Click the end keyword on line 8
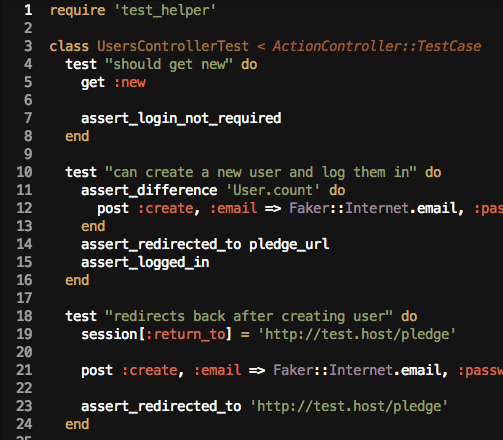 point(77,136)
